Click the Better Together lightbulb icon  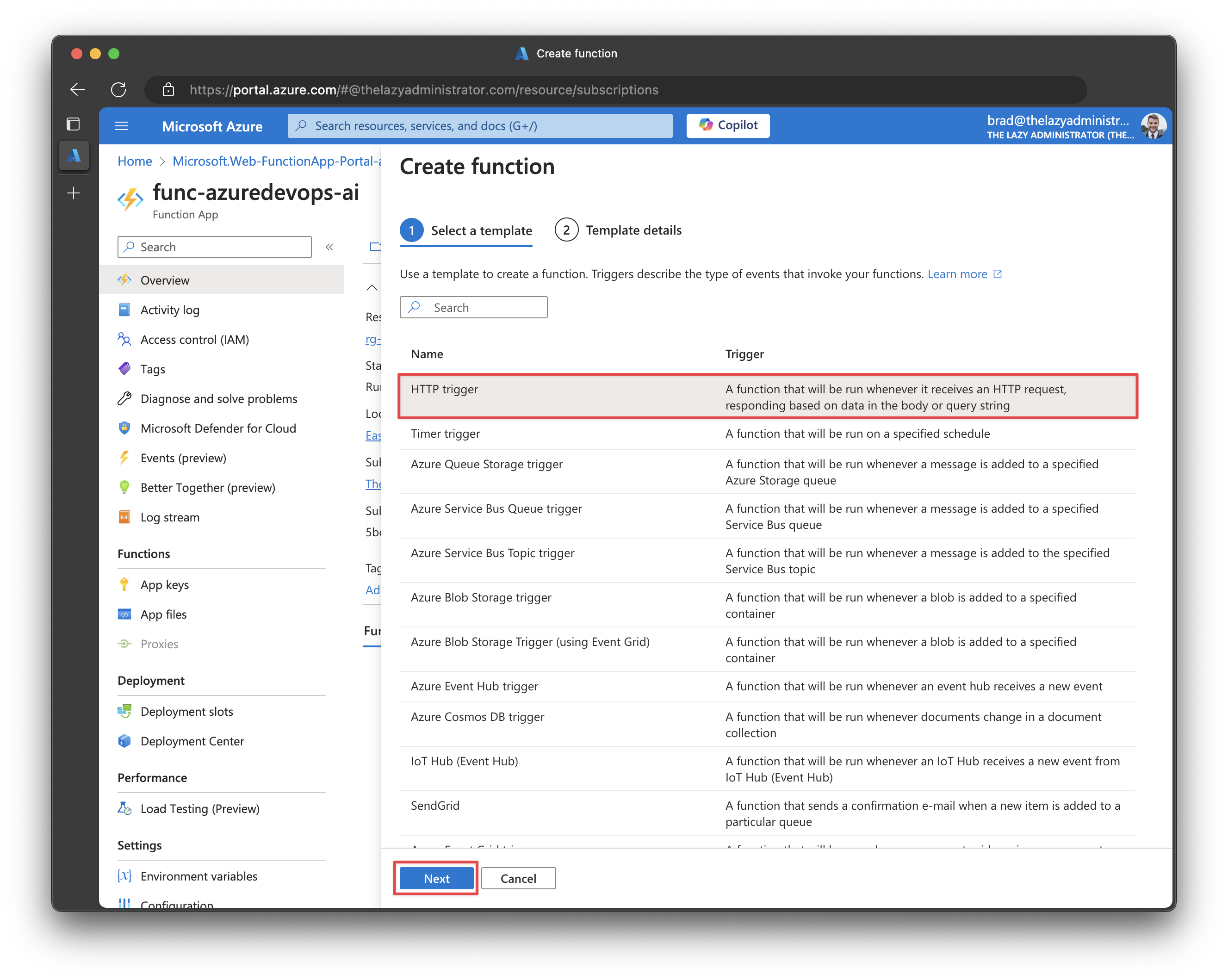pyautogui.click(x=124, y=487)
